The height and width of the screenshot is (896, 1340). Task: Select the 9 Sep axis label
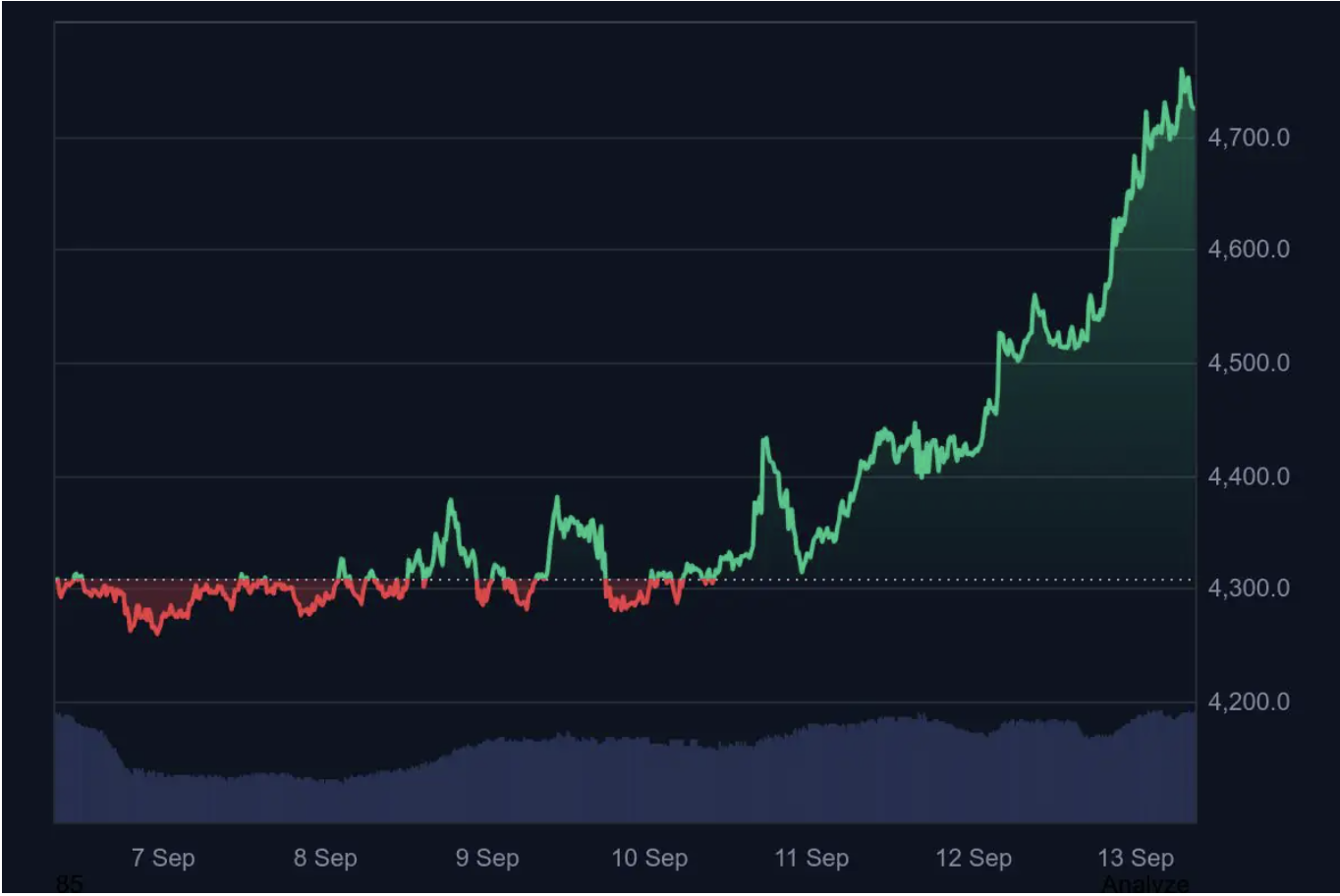(x=487, y=858)
